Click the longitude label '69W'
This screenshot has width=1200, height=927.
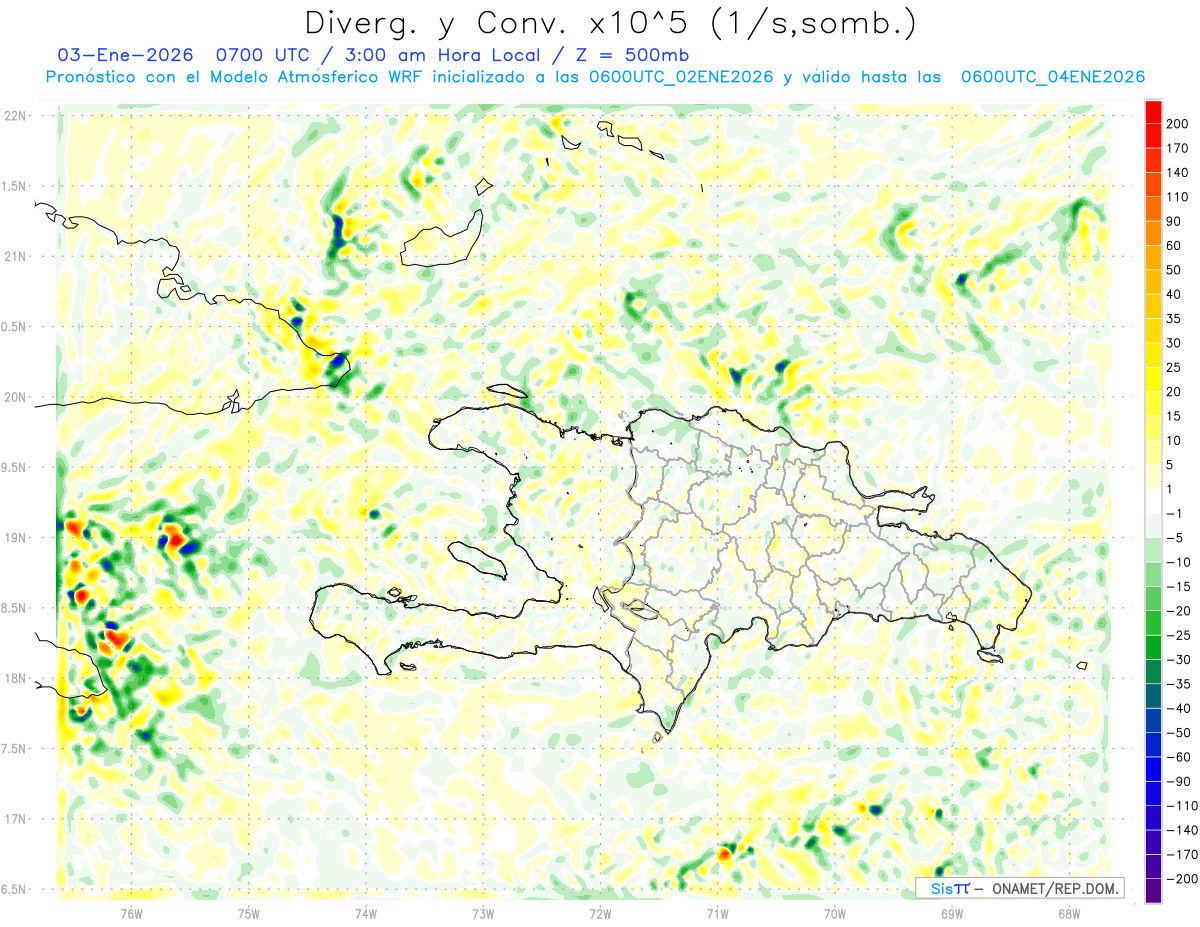952,913
